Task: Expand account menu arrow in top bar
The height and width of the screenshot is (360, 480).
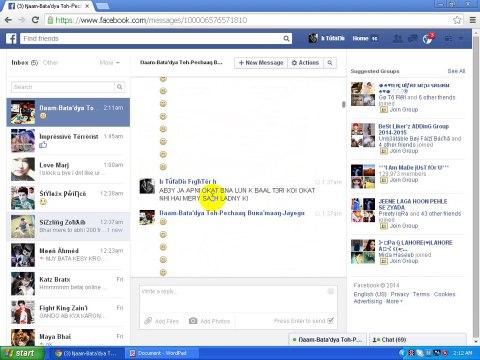Action: (x=461, y=39)
